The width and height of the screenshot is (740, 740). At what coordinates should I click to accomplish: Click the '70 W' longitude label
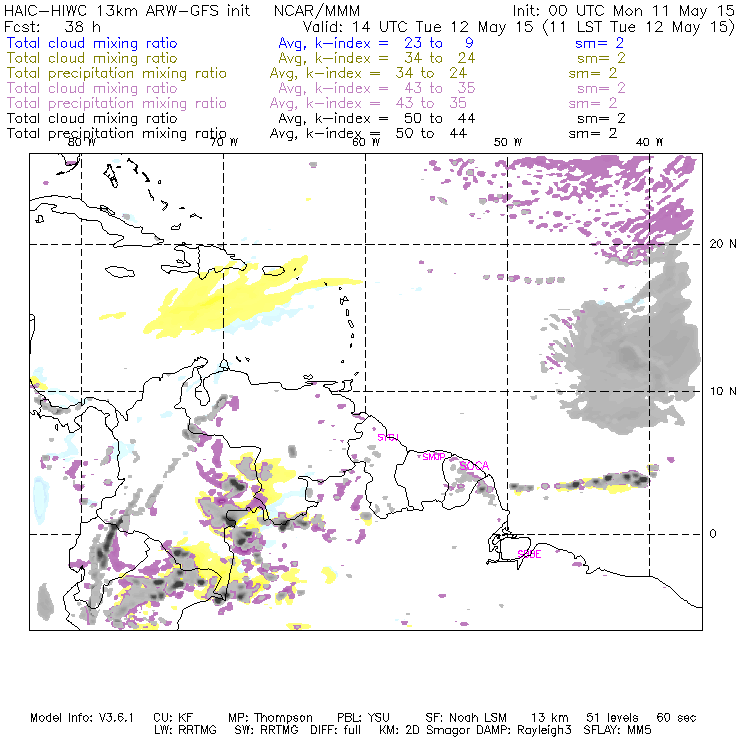click(x=224, y=142)
